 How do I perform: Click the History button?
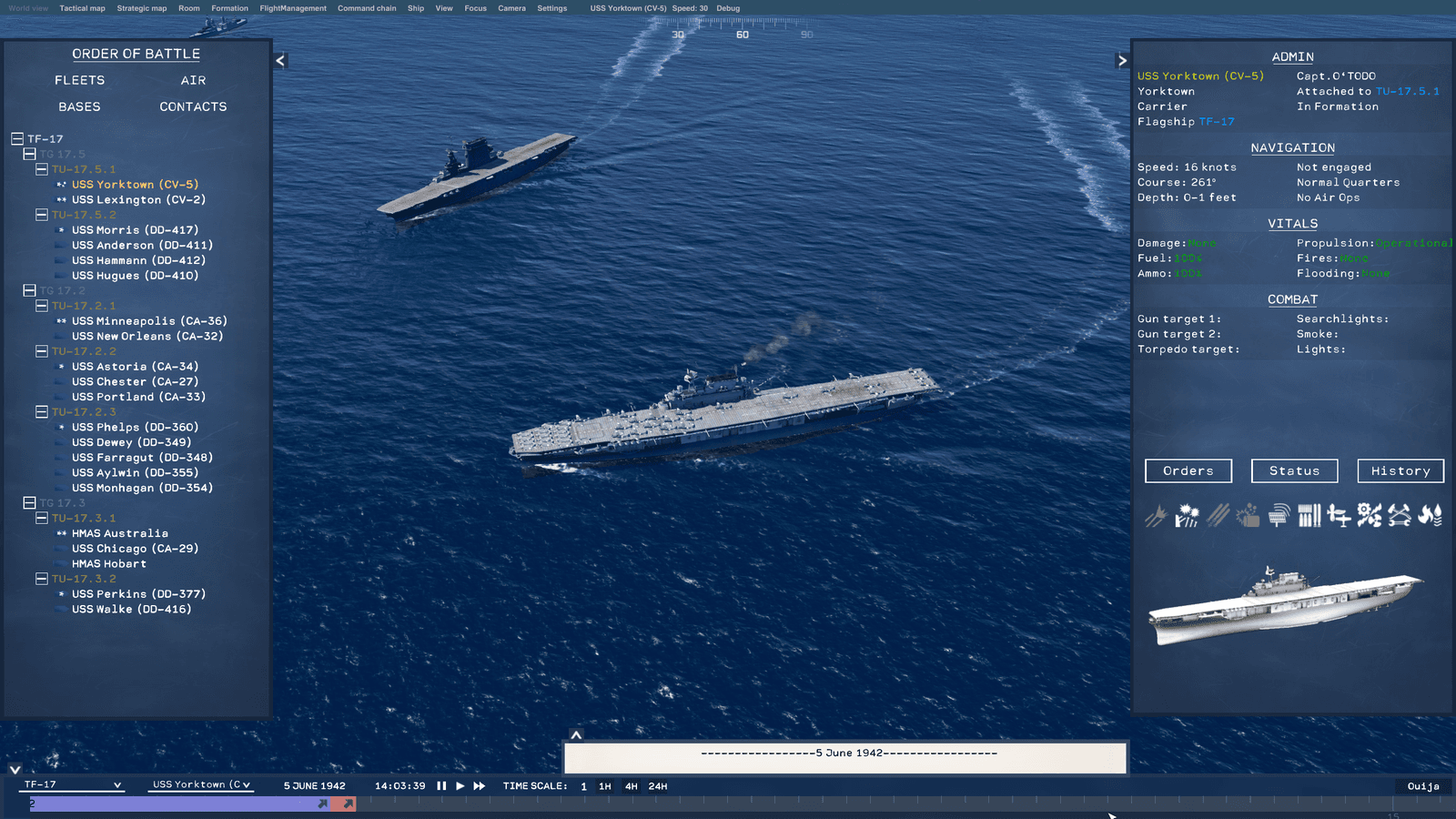pyautogui.click(x=1401, y=470)
